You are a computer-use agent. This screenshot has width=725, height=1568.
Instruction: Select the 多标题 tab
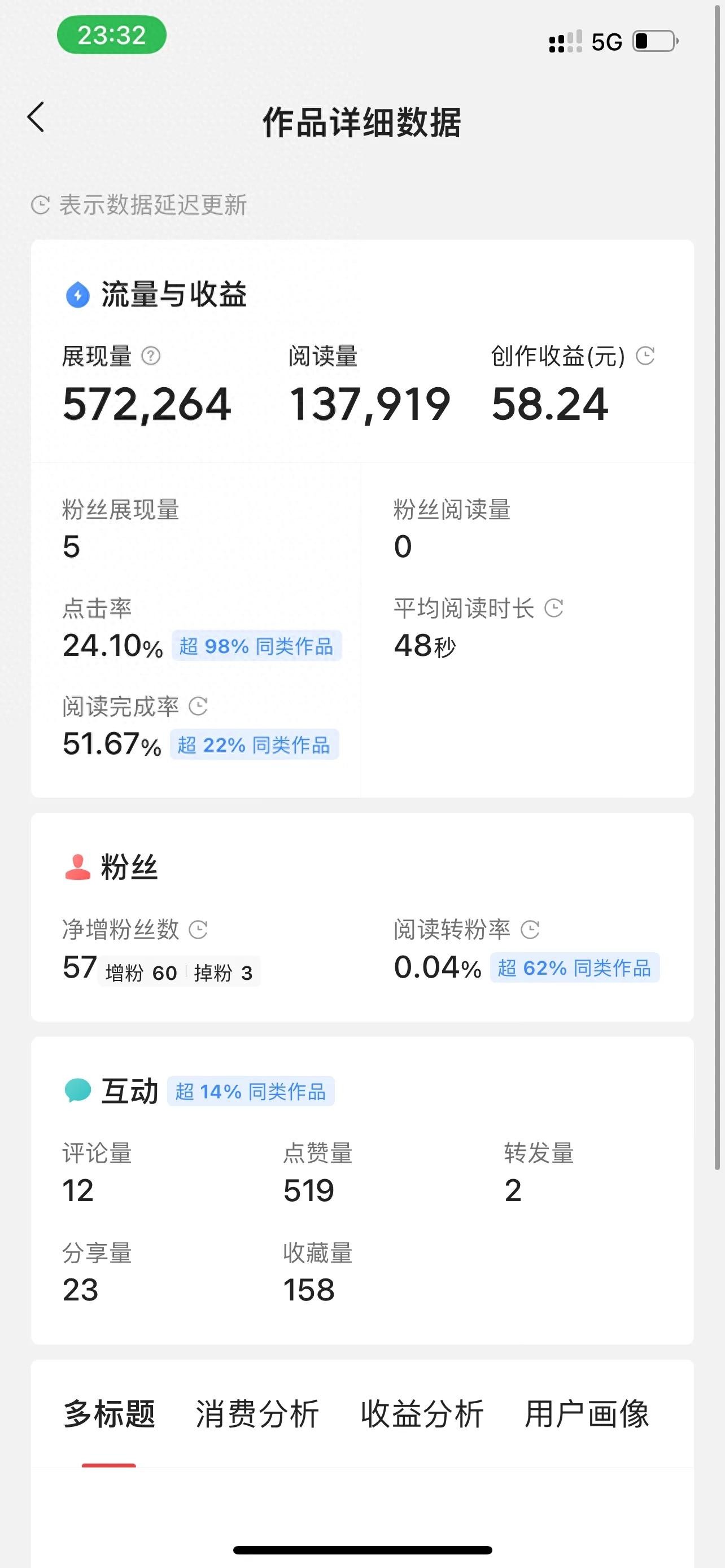110,1414
